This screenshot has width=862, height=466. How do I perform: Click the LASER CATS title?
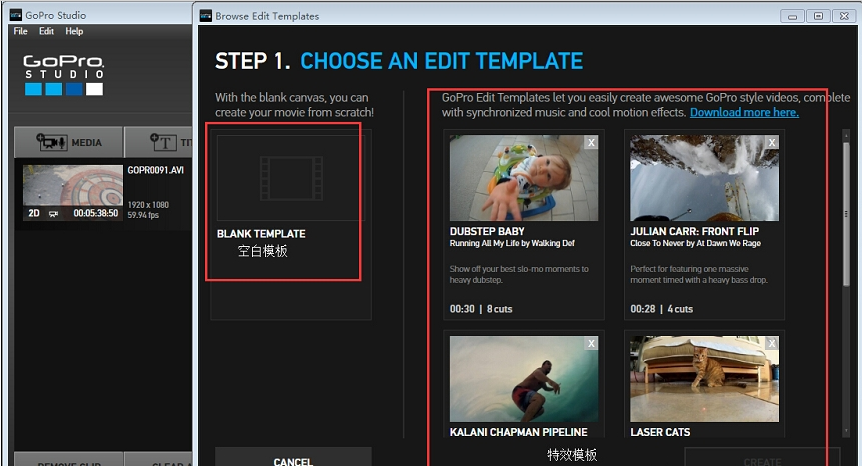tap(660, 432)
